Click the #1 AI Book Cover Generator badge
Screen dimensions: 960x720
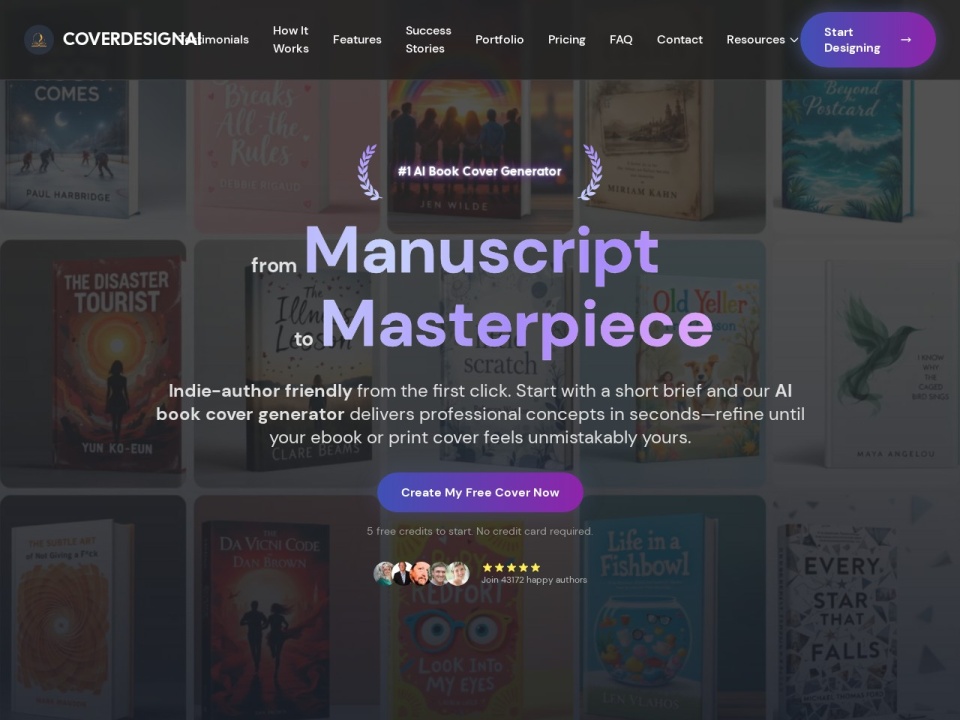(479, 171)
